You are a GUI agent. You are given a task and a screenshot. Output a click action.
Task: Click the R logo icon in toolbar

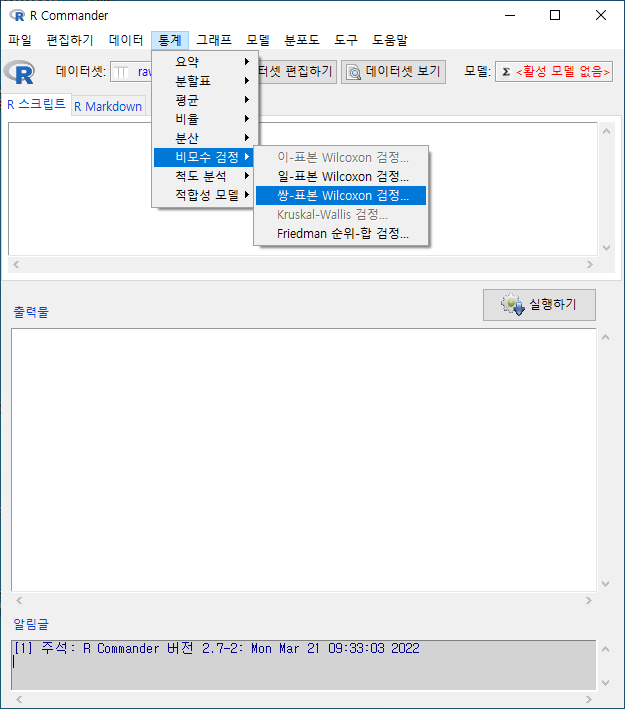[x=19, y=72]
